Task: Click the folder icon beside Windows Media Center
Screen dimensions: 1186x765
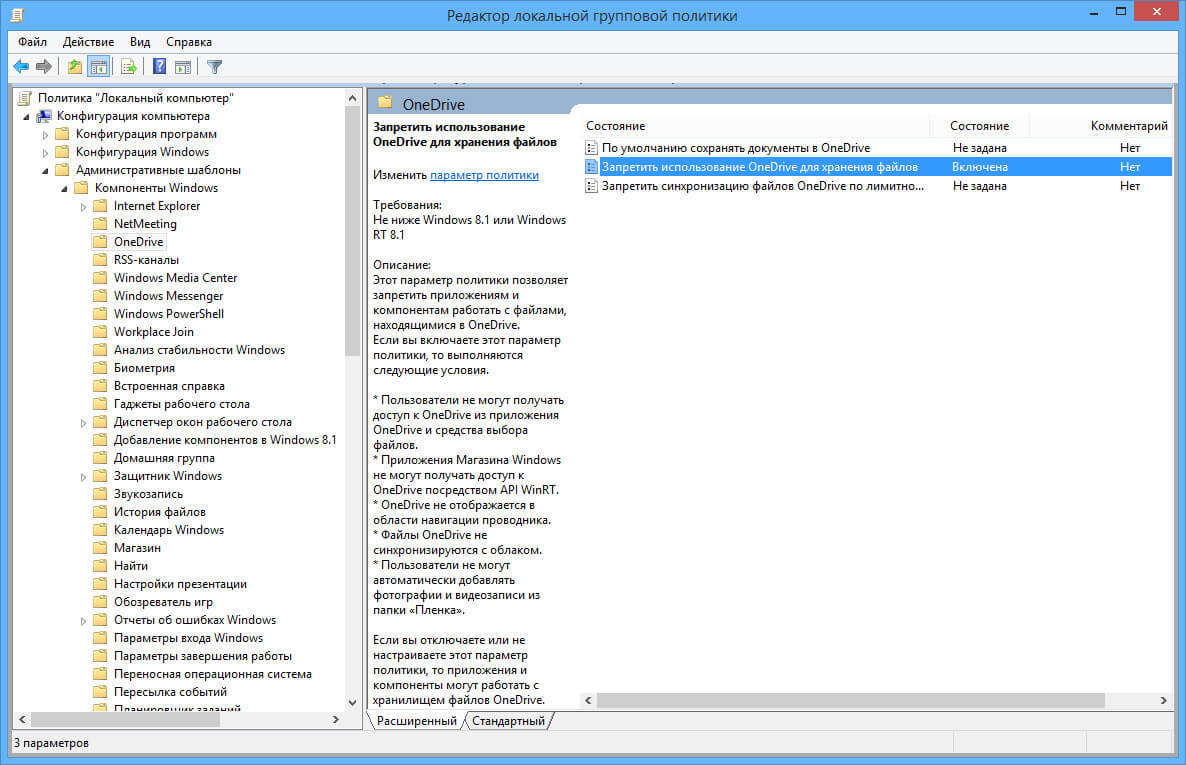Action: tap(100, 278)
